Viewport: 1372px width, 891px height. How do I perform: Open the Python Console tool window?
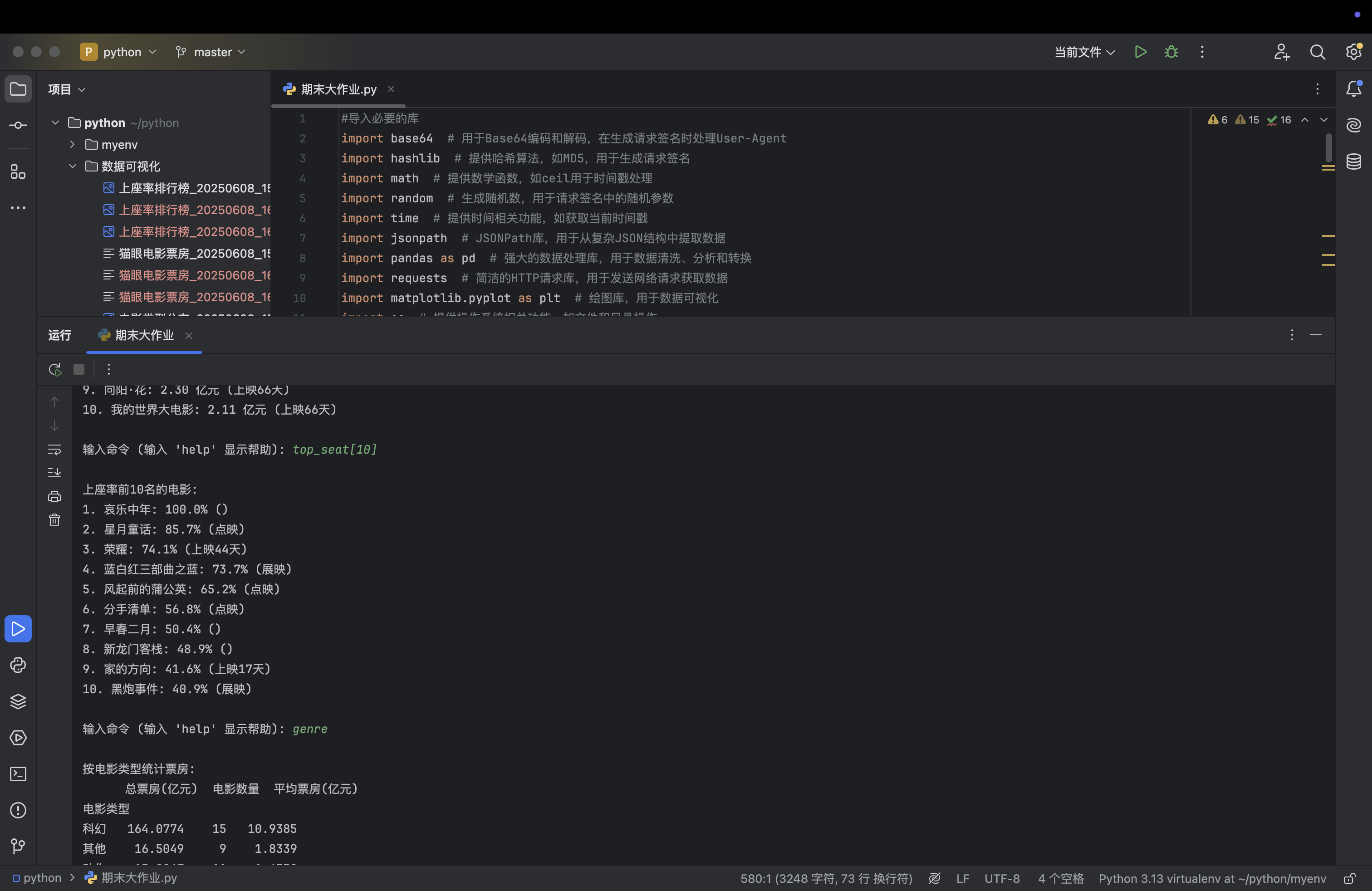pos(18,665)
